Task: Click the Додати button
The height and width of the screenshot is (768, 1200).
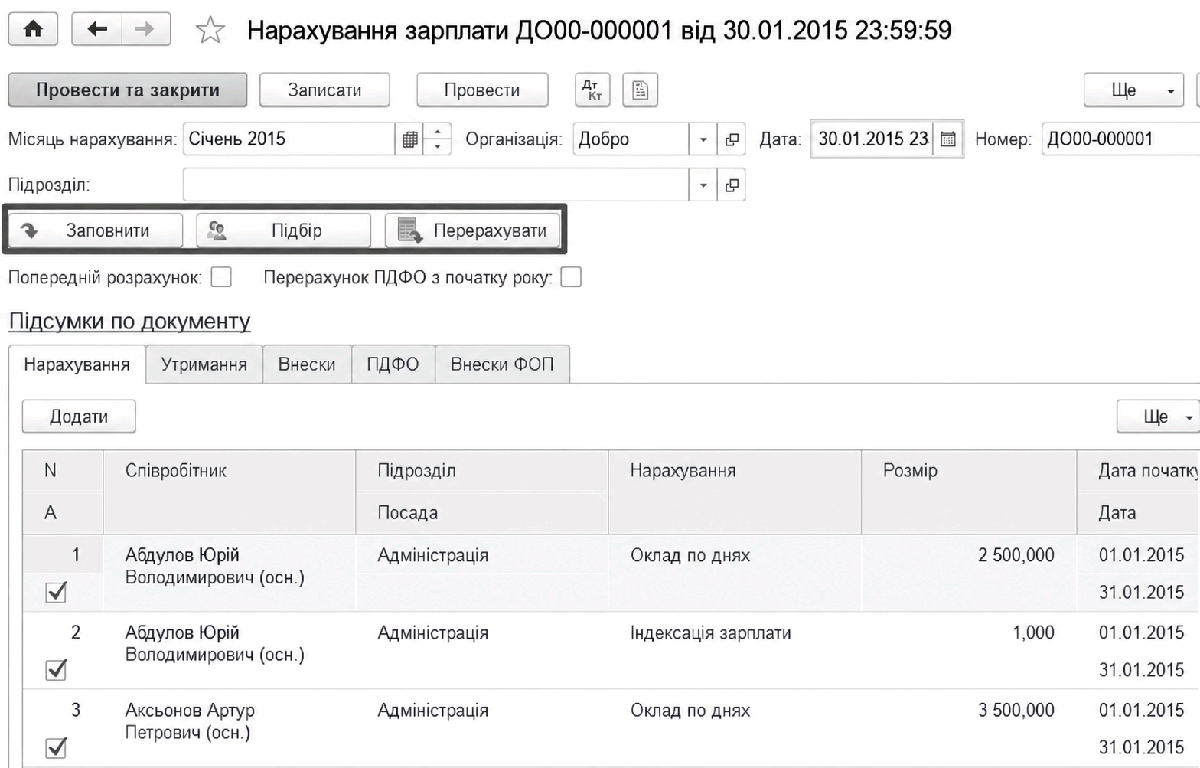Action: point(79,415)
